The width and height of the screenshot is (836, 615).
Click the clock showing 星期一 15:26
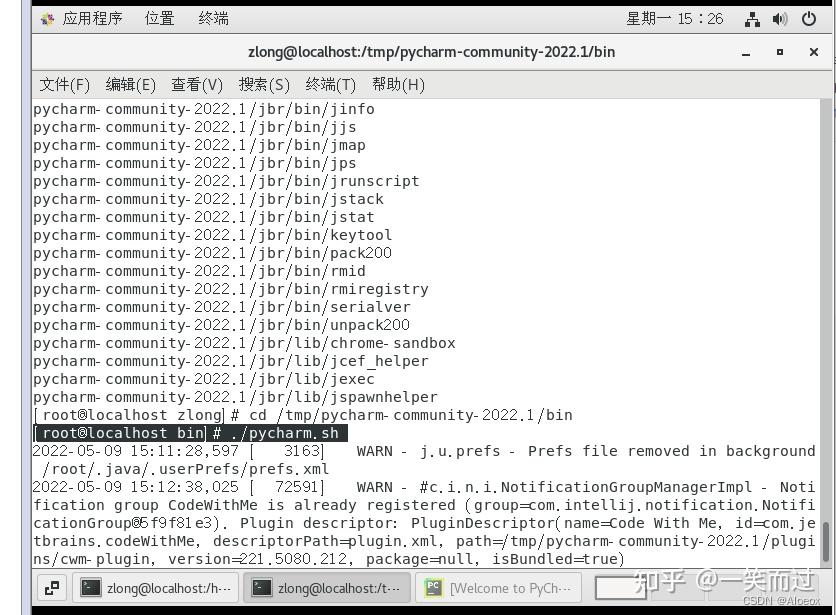coord(673,17)
